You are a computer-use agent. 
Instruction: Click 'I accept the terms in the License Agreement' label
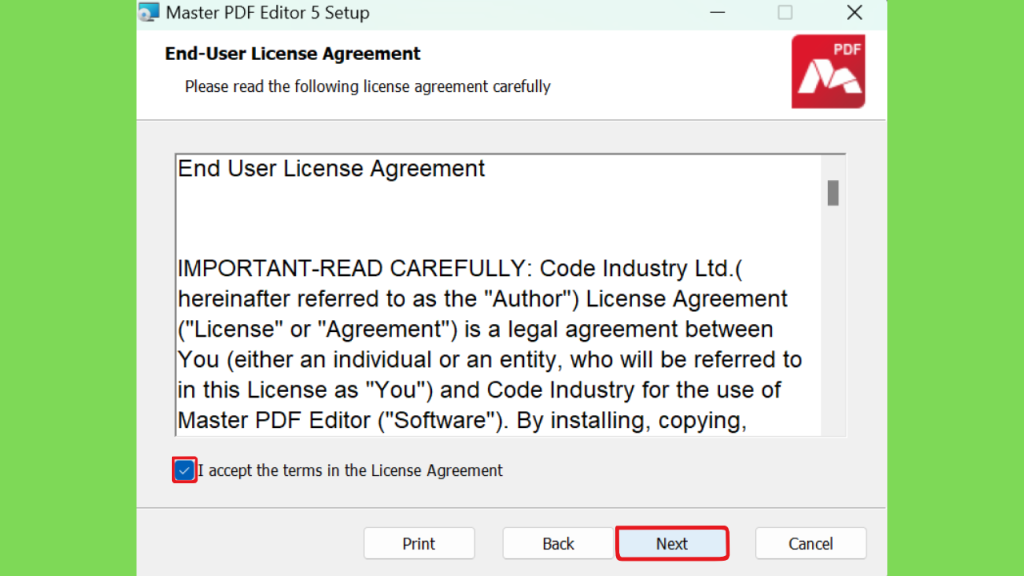coord(350,470)
